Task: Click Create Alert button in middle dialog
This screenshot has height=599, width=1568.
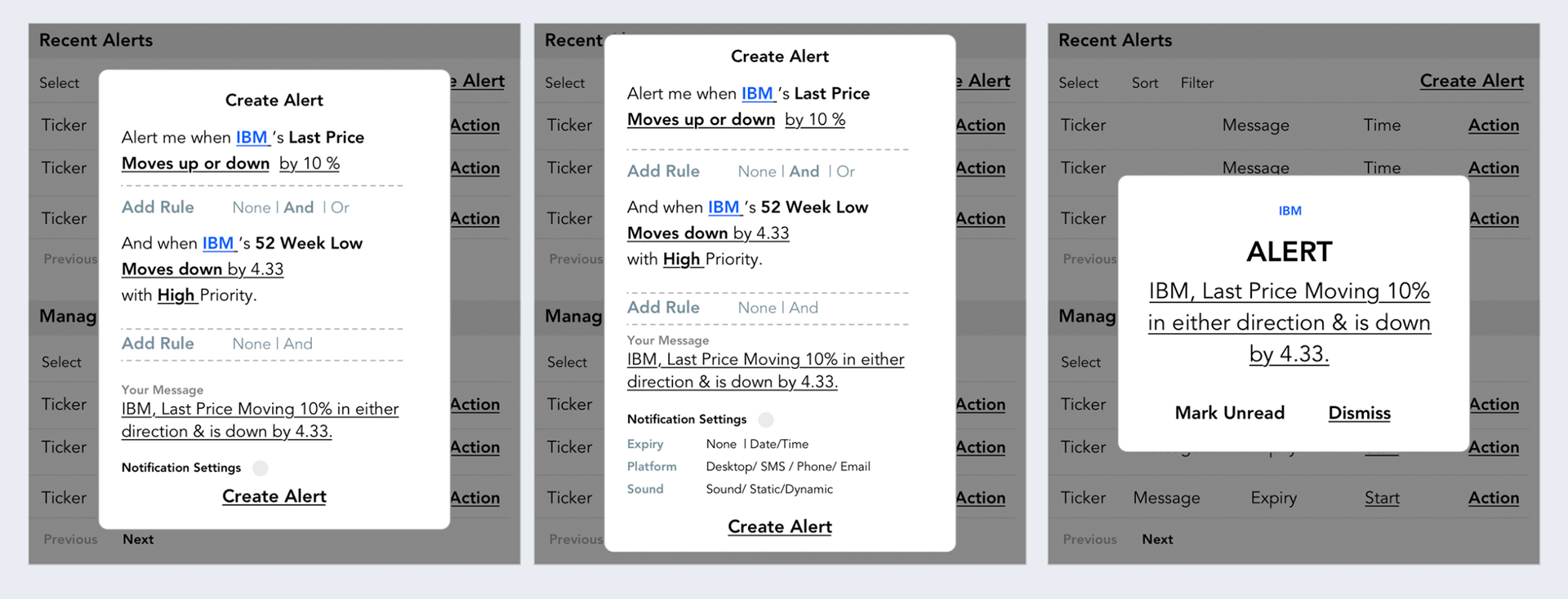Action: [780, 526]
